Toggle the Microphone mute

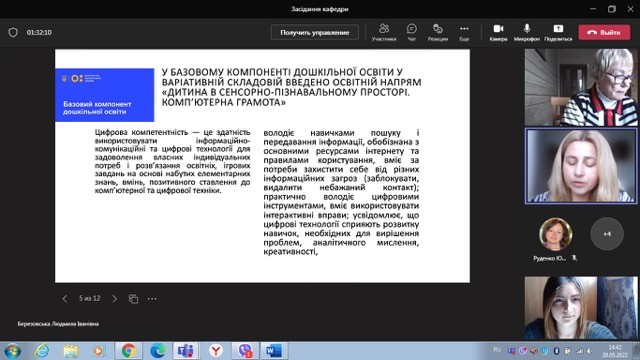(x=527, y=32)
